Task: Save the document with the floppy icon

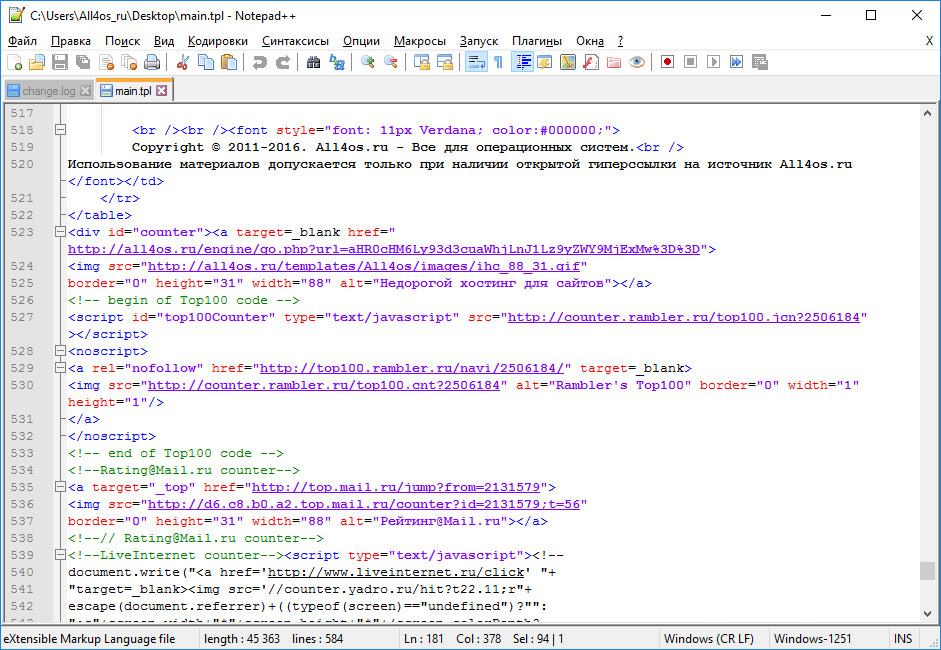Action: 60,62
